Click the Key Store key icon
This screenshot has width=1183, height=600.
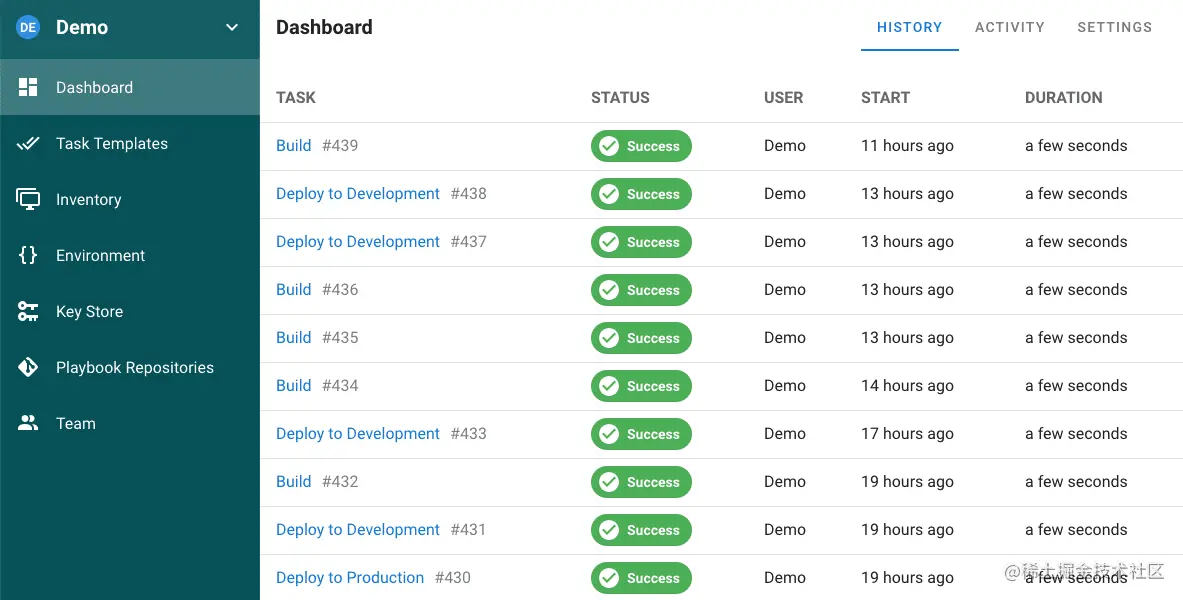28,311
